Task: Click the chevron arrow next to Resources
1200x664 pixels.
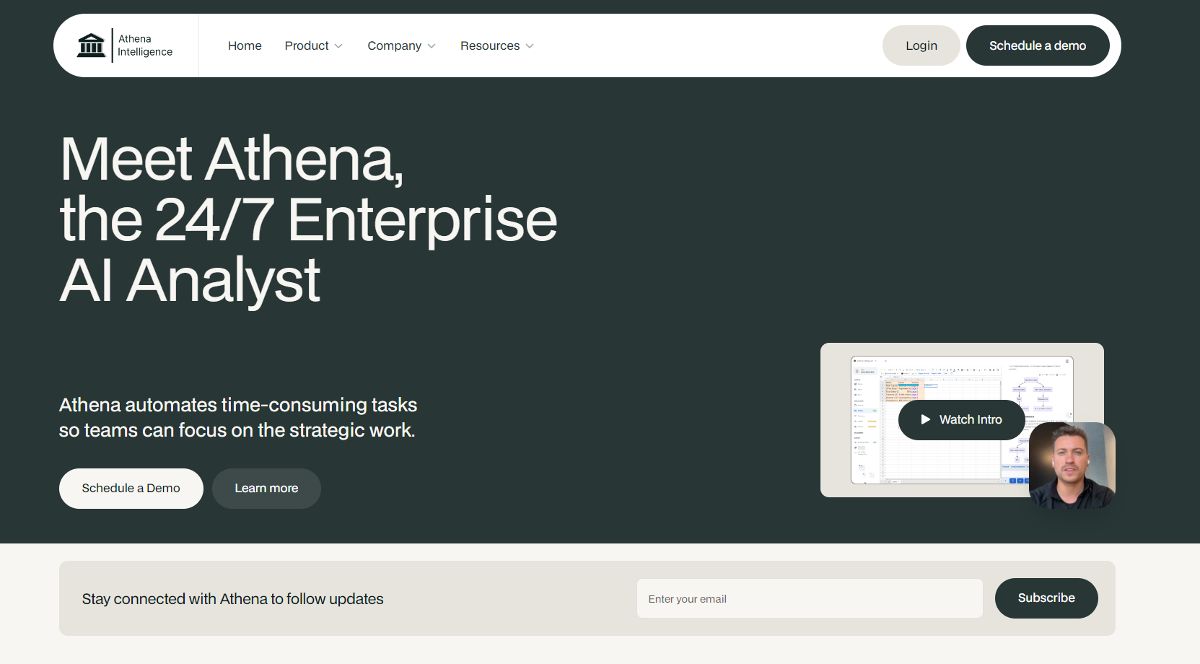Action: click(x=528, y=45)
